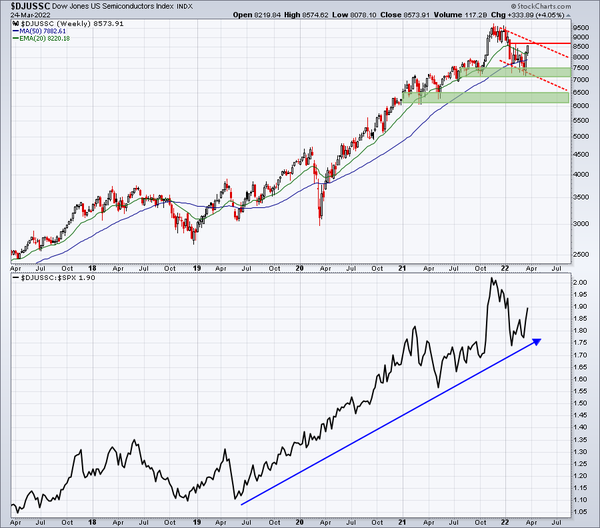Screen dimensions: 600x528
Task: Click the 1.95 ratio axis label
Action: pyautogui.click(x=580, y=295)
